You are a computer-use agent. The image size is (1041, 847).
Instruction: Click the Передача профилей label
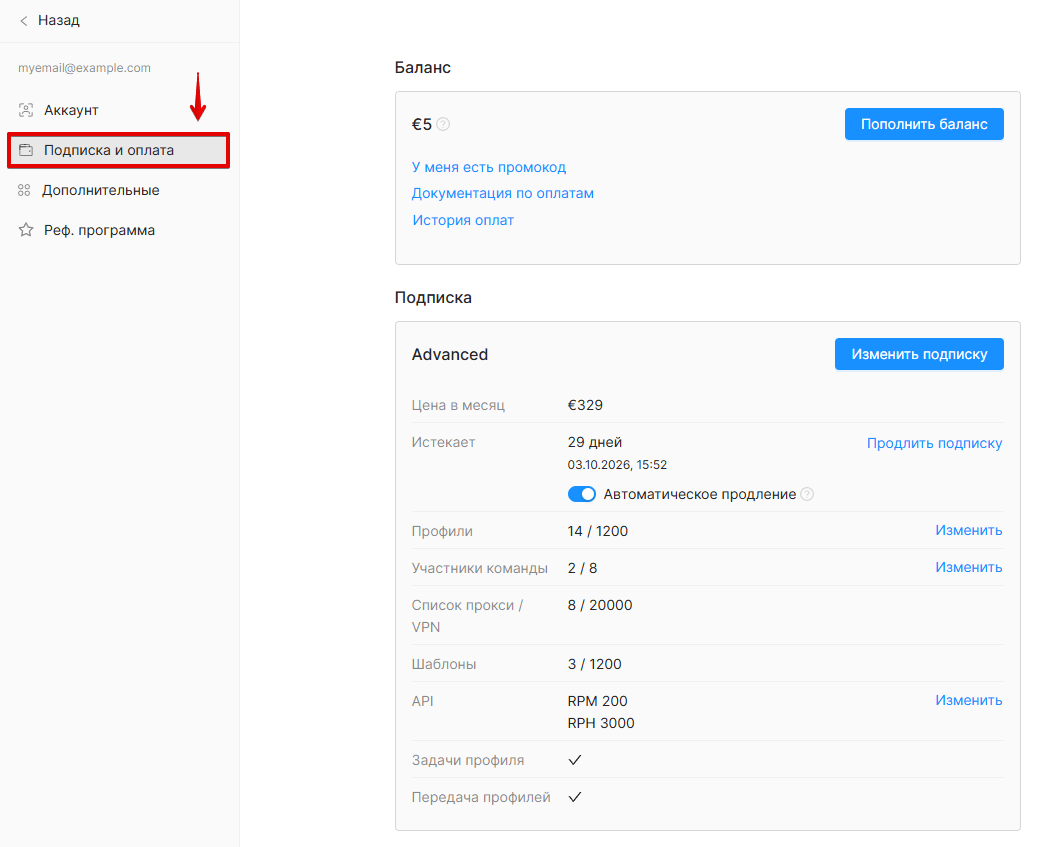coord(481,797)
